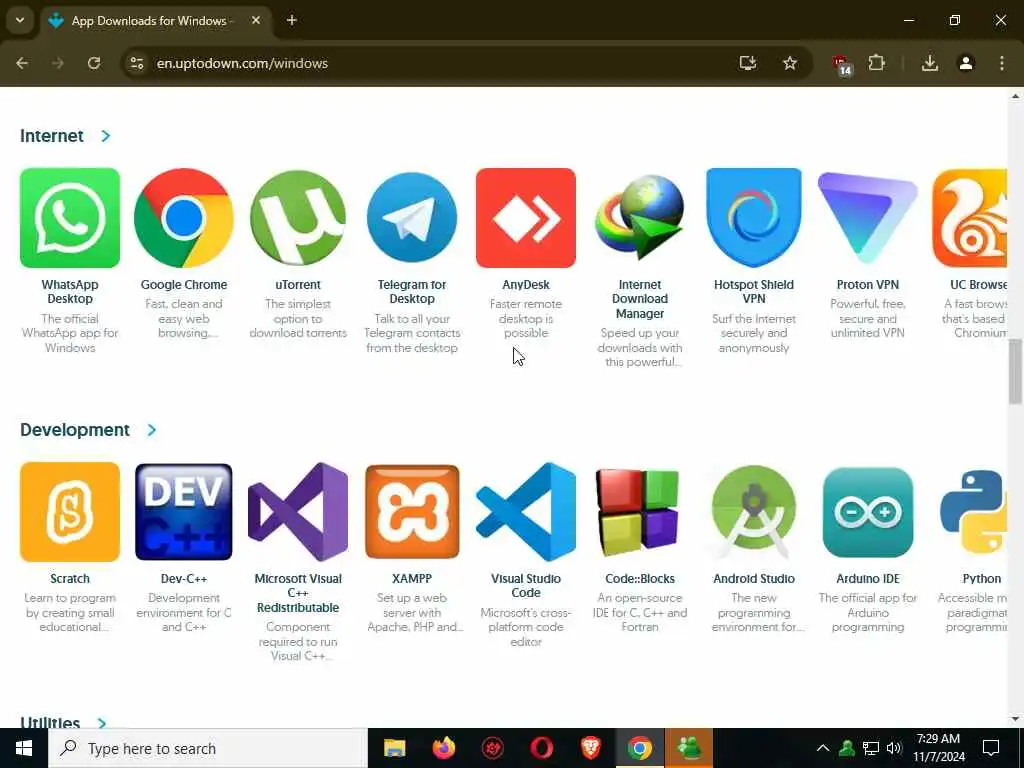Click the Google Chrome app icon

pos(184,217)
